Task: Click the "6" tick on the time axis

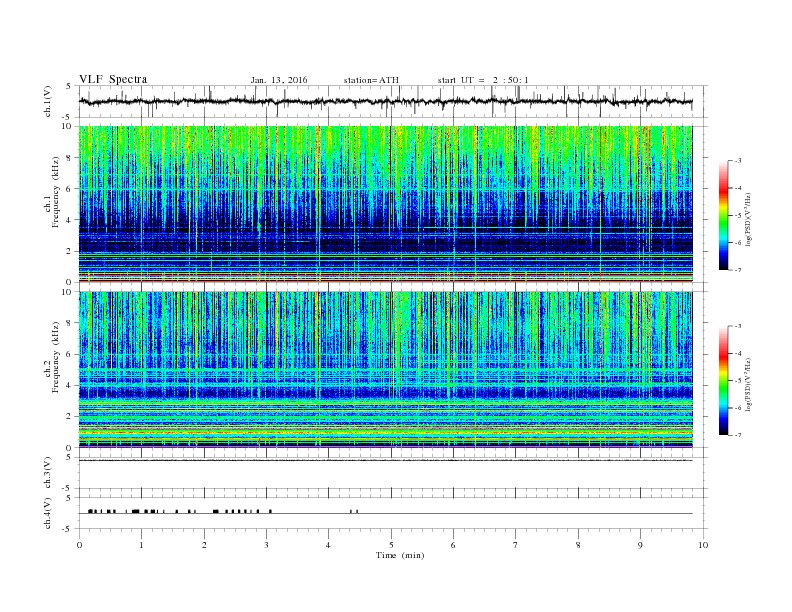Action: click(x=453, y=545)
